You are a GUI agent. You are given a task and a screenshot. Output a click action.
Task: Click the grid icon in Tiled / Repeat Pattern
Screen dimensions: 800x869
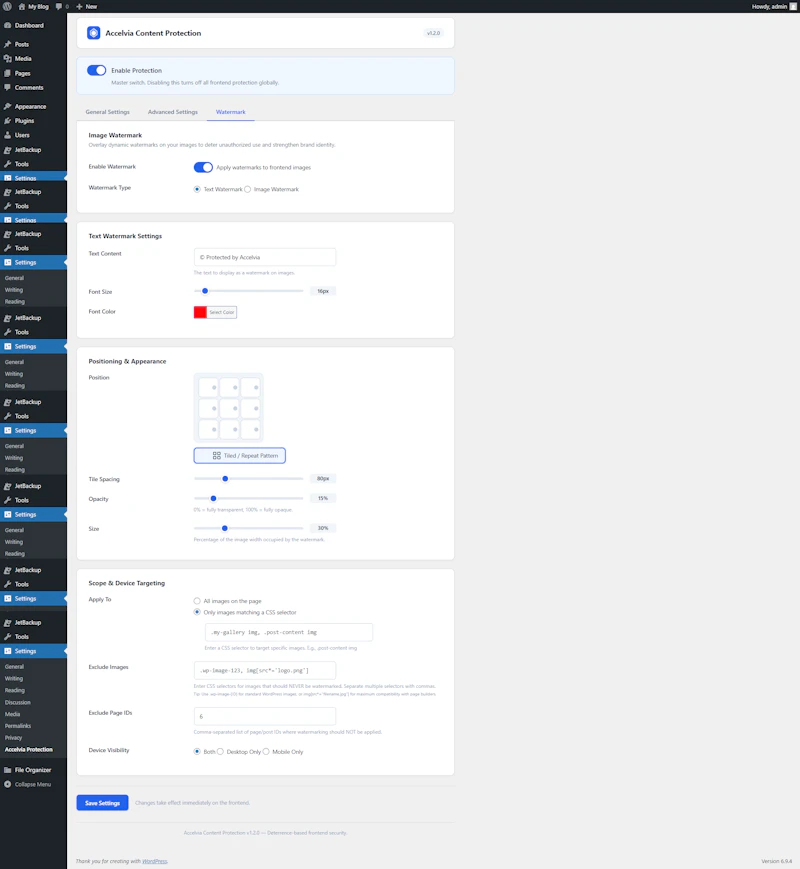point(217,456)
